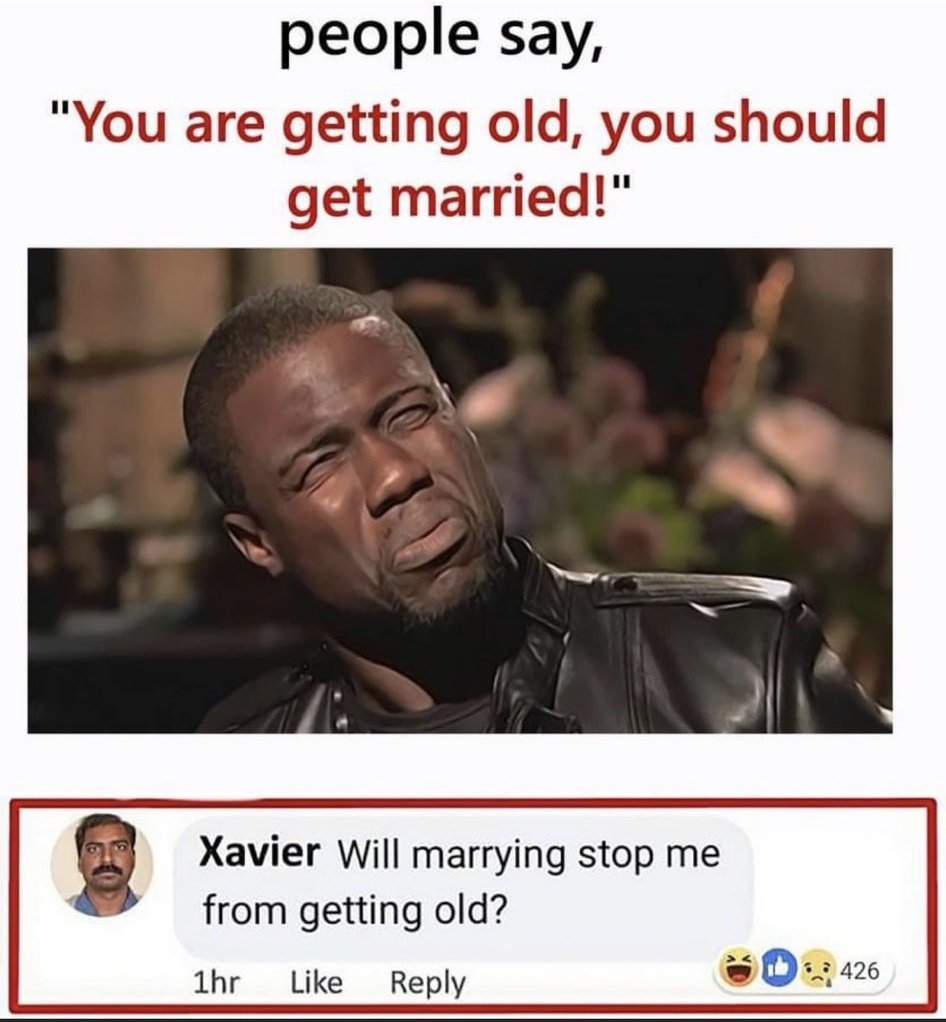Open the 426 reactions count
This screenshot has height=1022, width=946.
[x=859, y=971]
